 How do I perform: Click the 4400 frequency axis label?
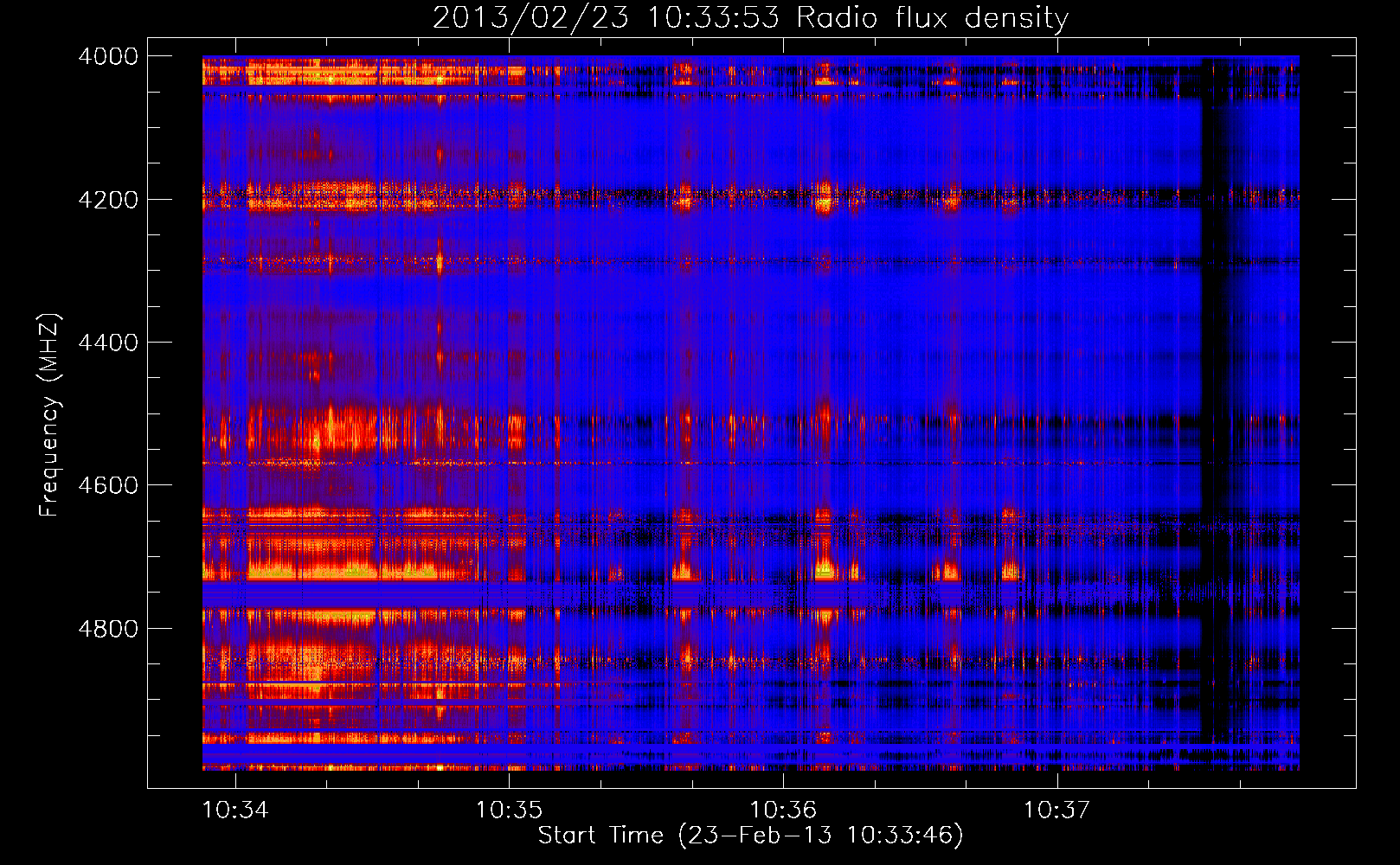pyautogui.click(x=108, y=343)
